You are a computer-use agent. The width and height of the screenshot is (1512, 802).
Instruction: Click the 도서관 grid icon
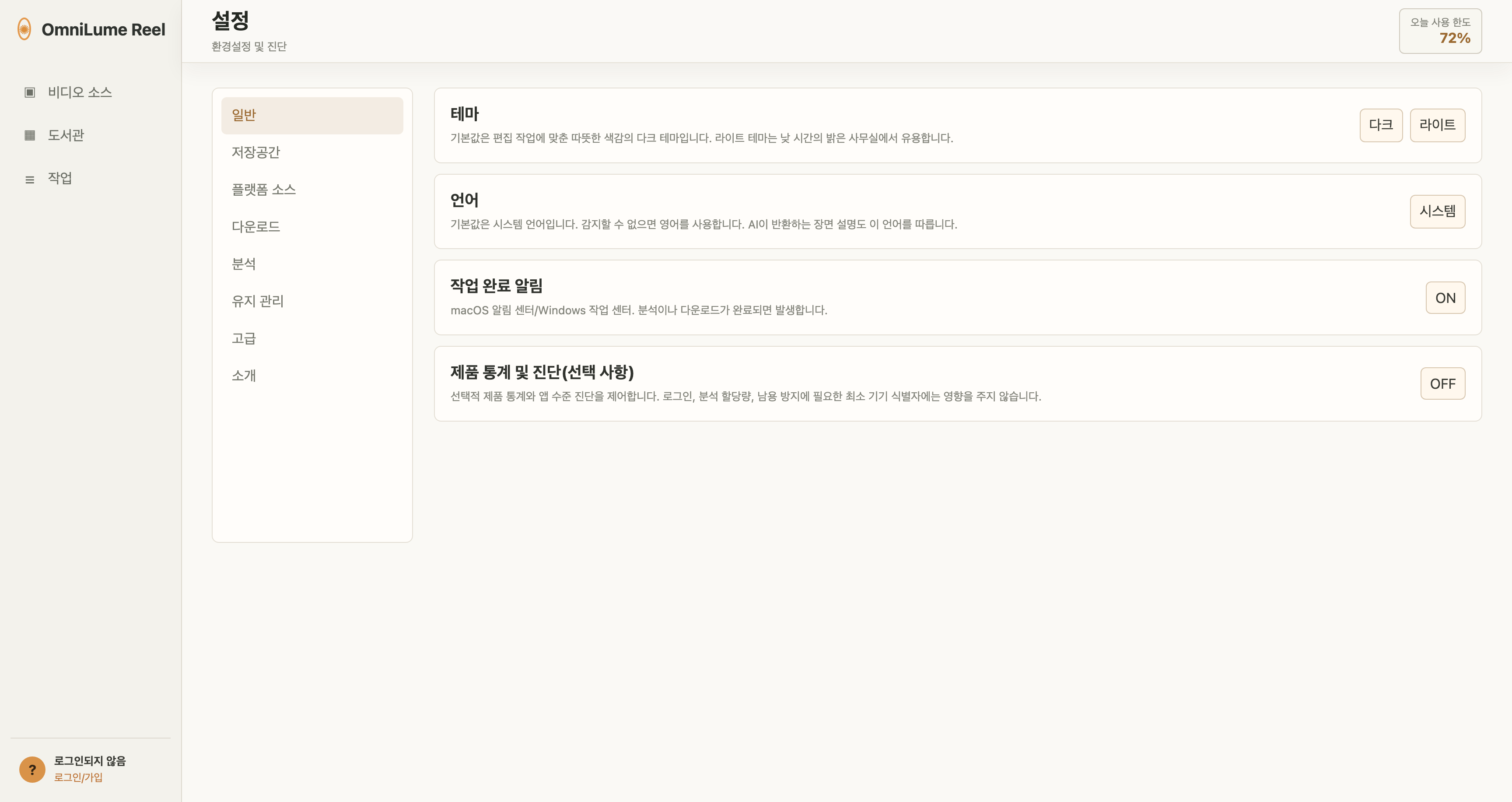(30, 135)
